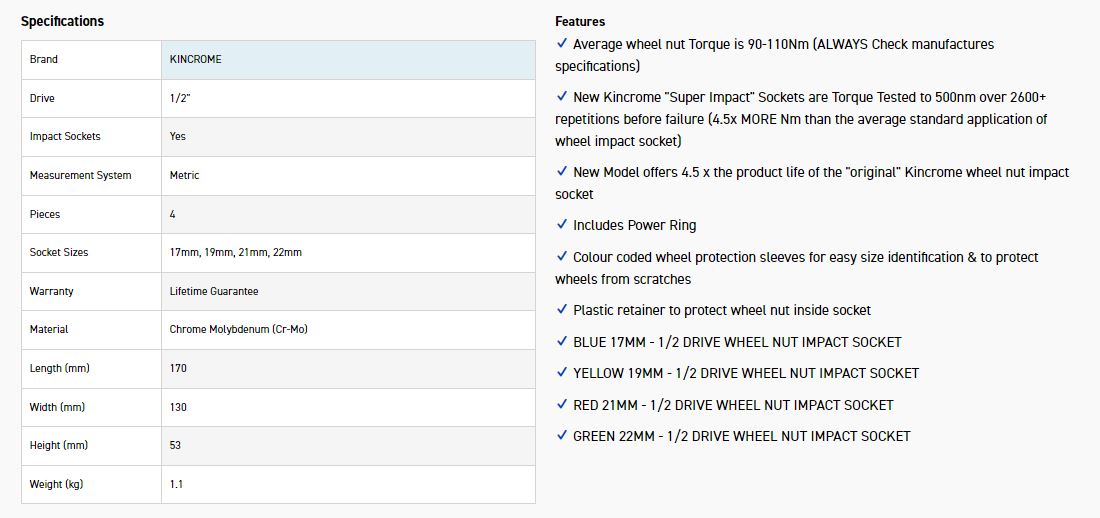
Task: Select the Chrome Molybdenum (Cr-Mo) material cell
Action: pyautogui.click(x=239, y=330)
